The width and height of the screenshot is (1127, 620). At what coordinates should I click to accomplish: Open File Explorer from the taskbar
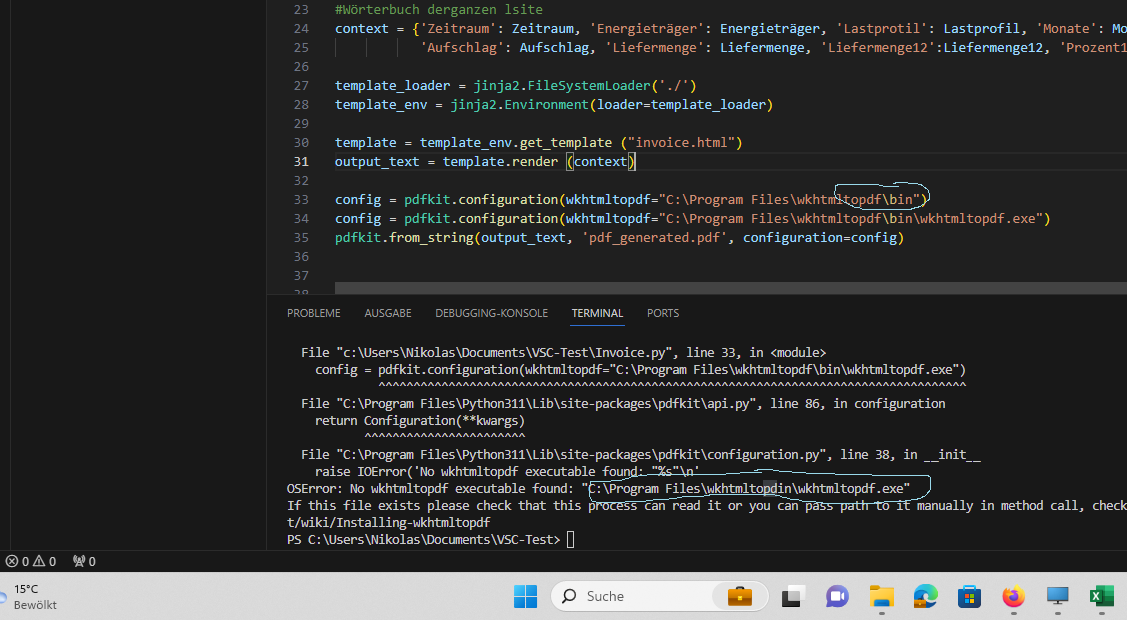tap(881, 596)
